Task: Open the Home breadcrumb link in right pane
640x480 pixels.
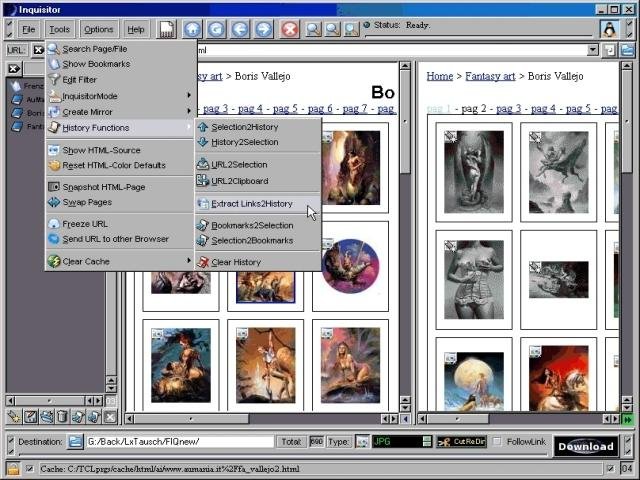Action: 439,75
